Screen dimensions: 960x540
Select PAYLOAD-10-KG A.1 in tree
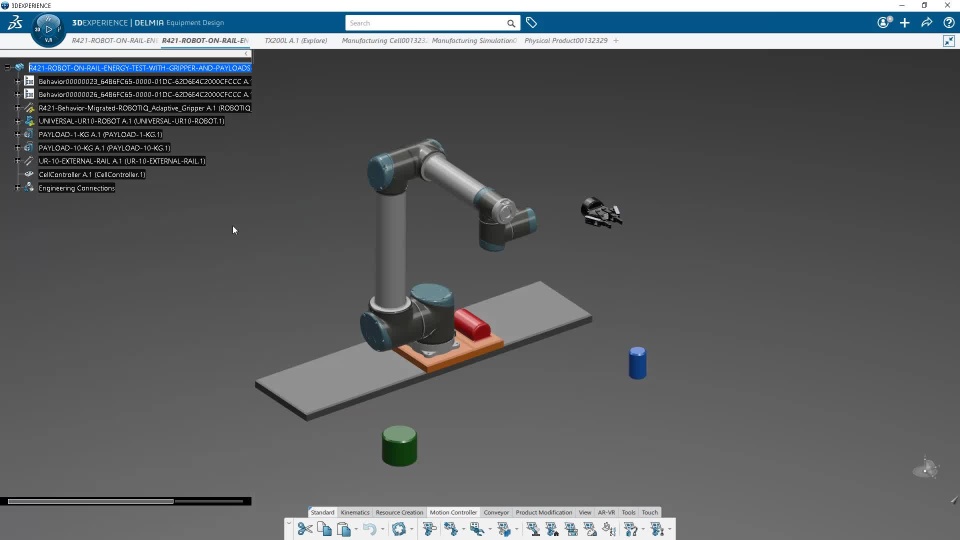coord(104,148)
